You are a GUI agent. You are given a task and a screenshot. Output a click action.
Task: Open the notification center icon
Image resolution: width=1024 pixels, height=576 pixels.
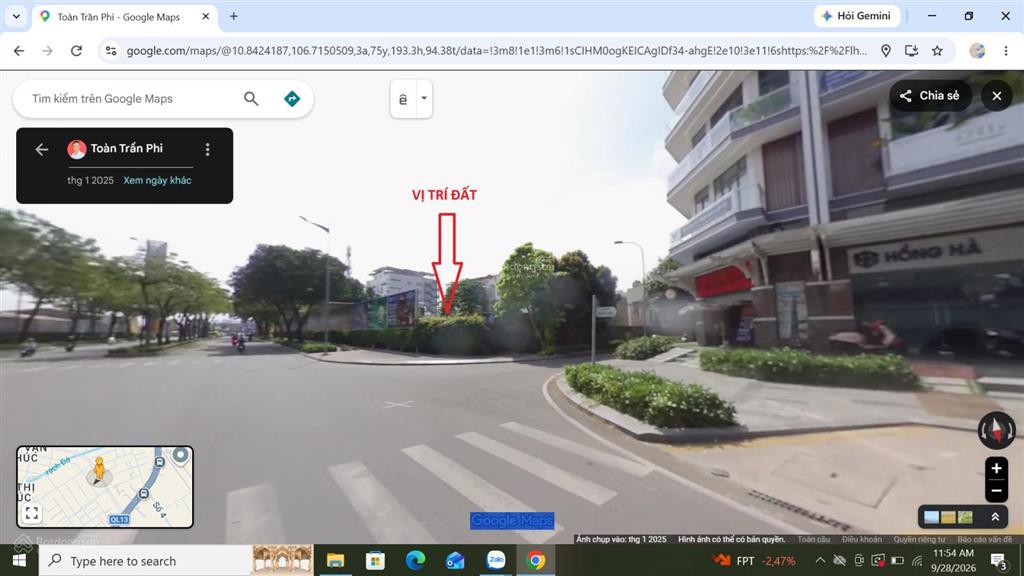[x=998, y=560]
